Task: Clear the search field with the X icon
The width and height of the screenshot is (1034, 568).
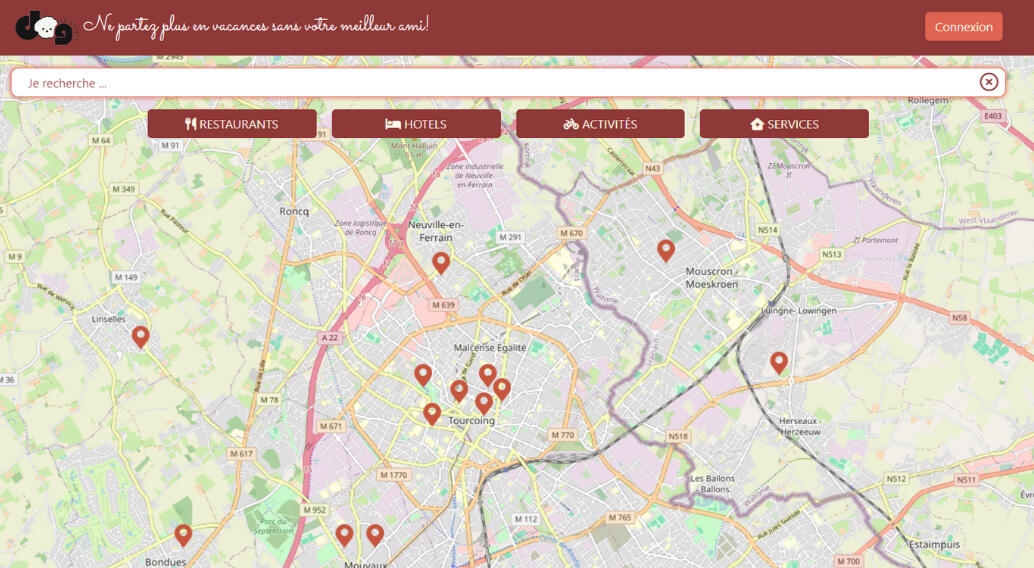Action: tap(988, 82)
